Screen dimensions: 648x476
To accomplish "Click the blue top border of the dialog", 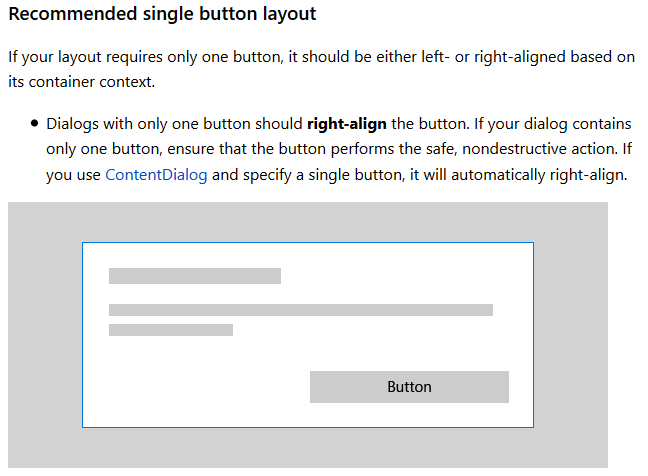I will [308, 243].
